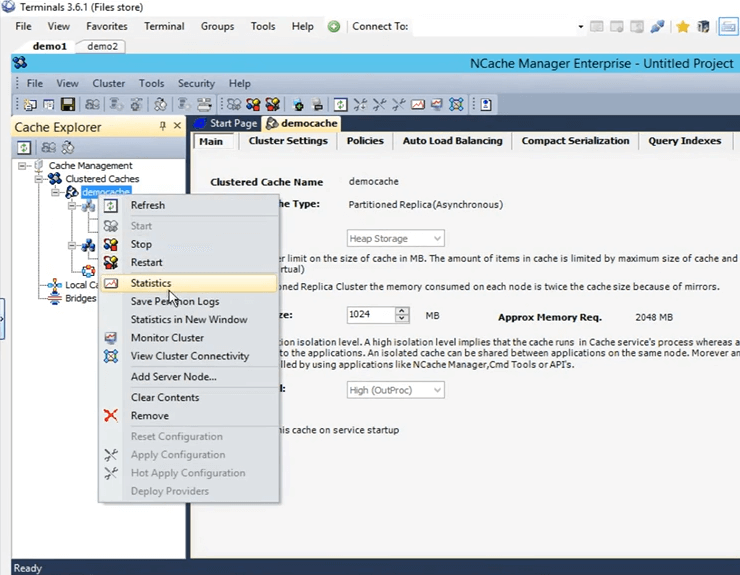Click the Save floppy disk toolbar icon

pyautogui.click(x=68, y=104)
